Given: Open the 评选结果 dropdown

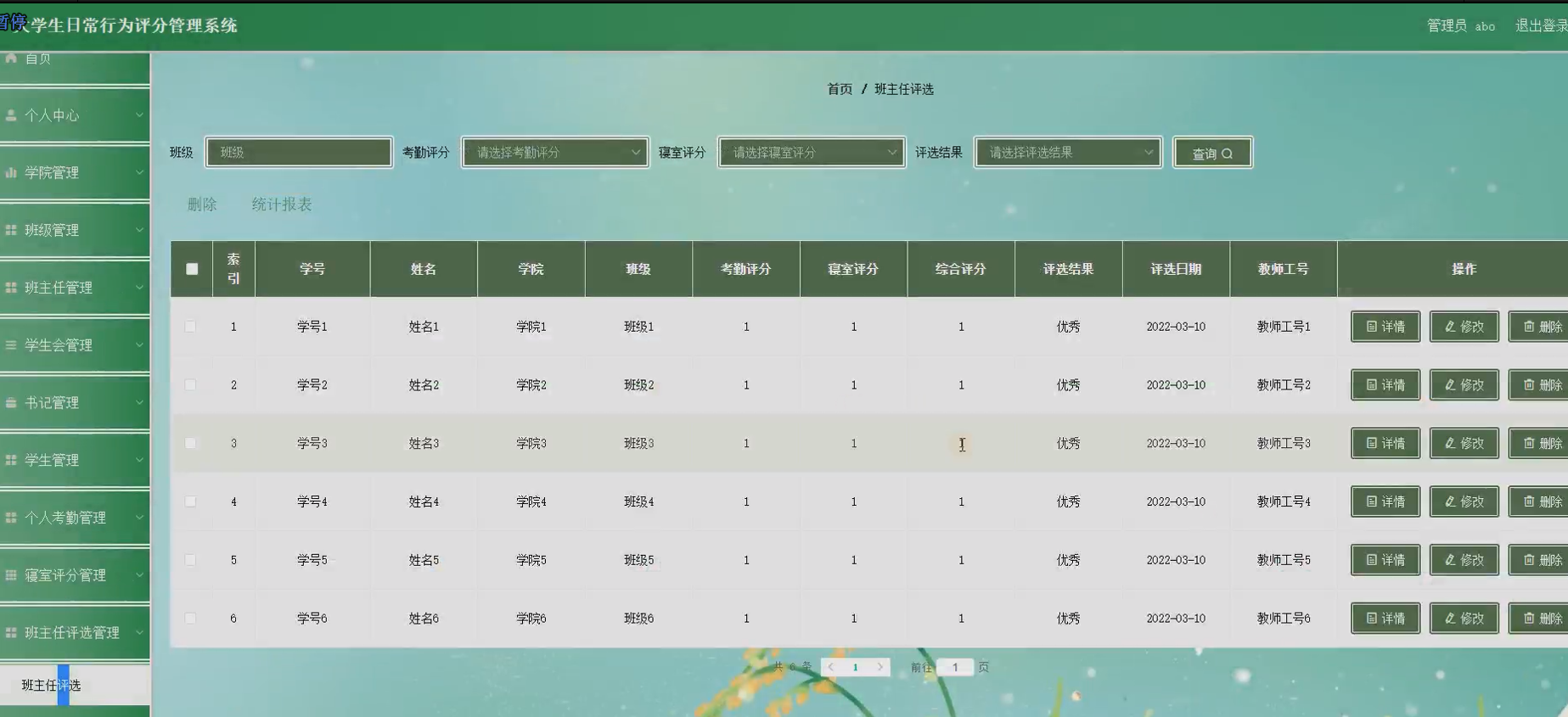Looking at the screenshot, I should [1068, 153].
